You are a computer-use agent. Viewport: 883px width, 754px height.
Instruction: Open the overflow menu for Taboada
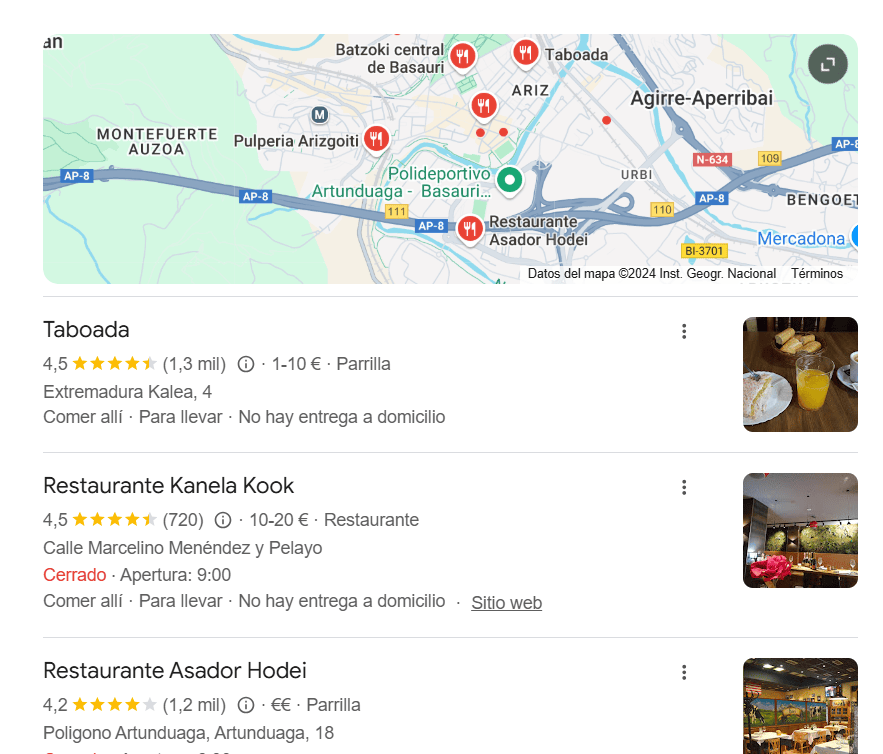click(684, 330)
